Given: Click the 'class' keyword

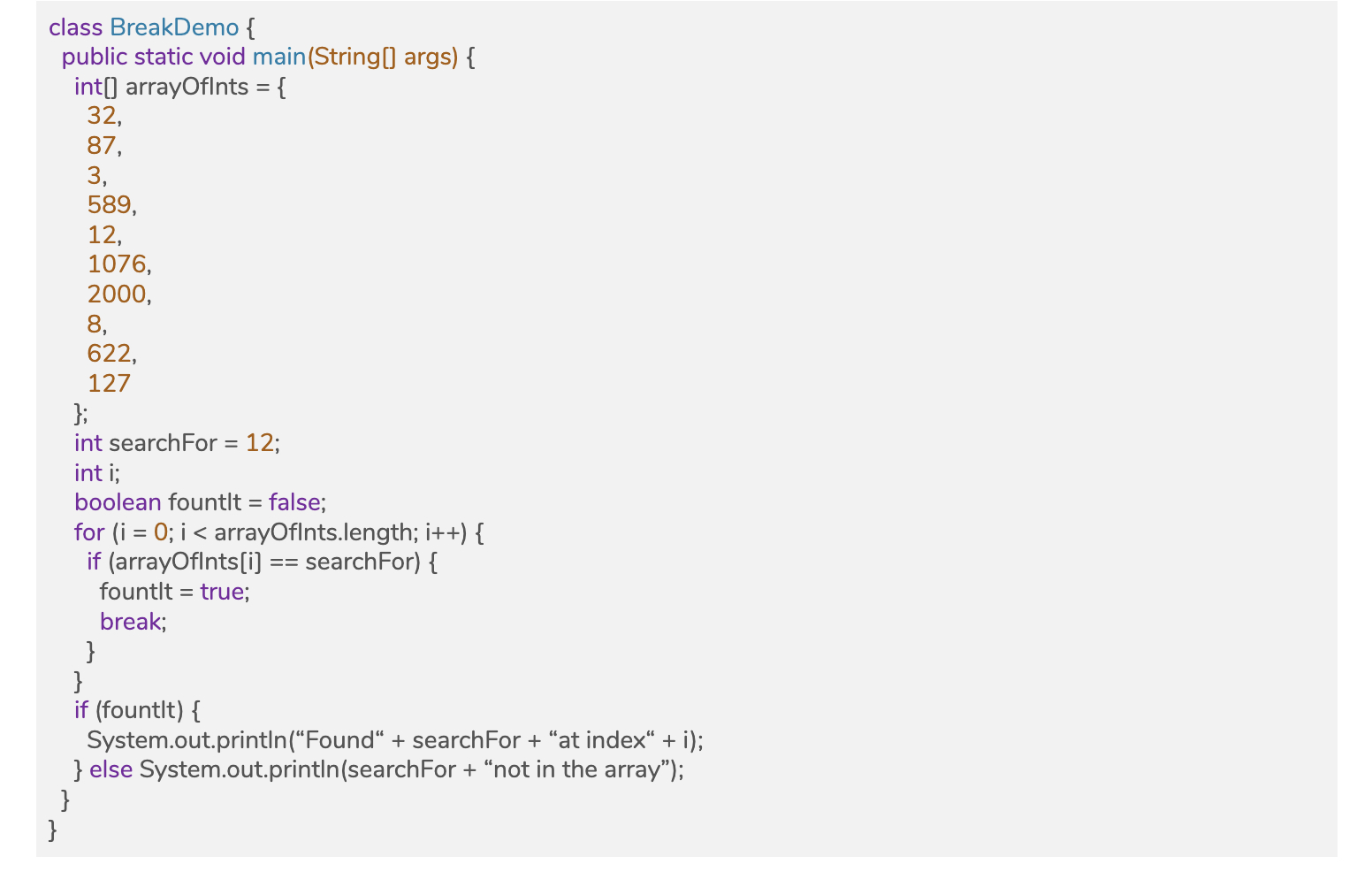Looking at the screenshot, I should [75, 27].
